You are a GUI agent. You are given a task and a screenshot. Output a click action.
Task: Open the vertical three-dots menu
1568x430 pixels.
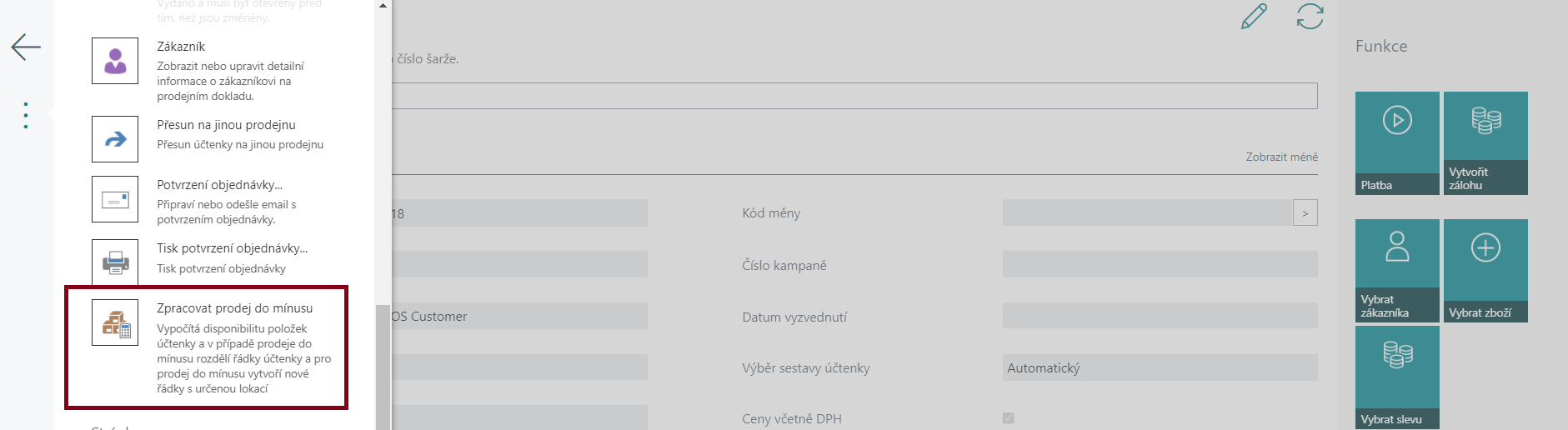coord(26,115)
